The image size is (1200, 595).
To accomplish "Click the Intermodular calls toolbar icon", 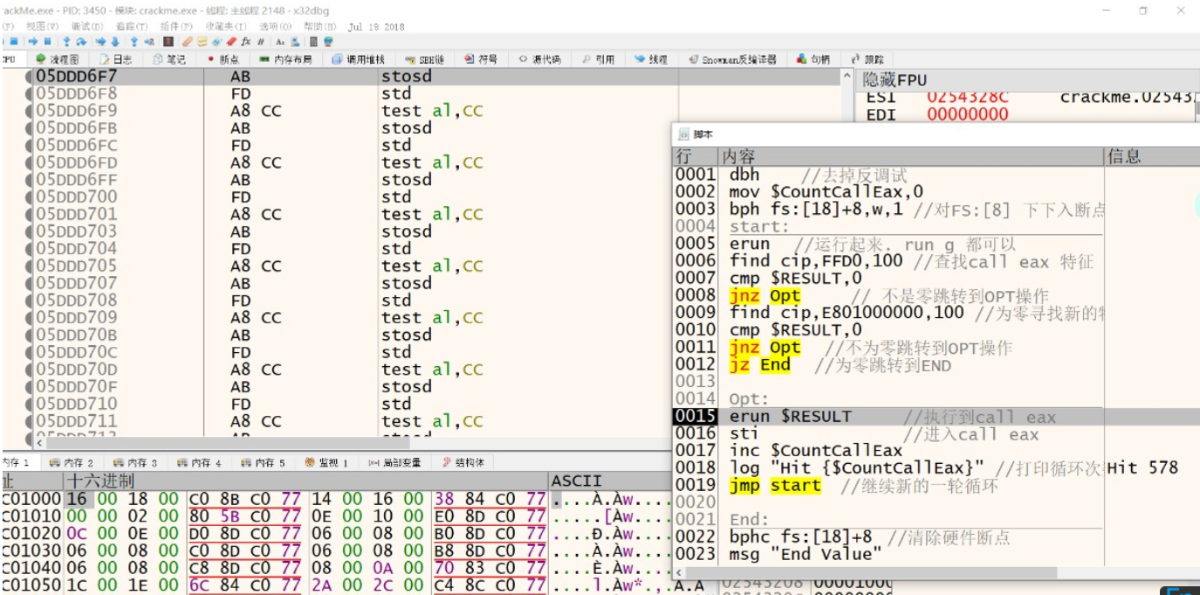I will point(296,42).
